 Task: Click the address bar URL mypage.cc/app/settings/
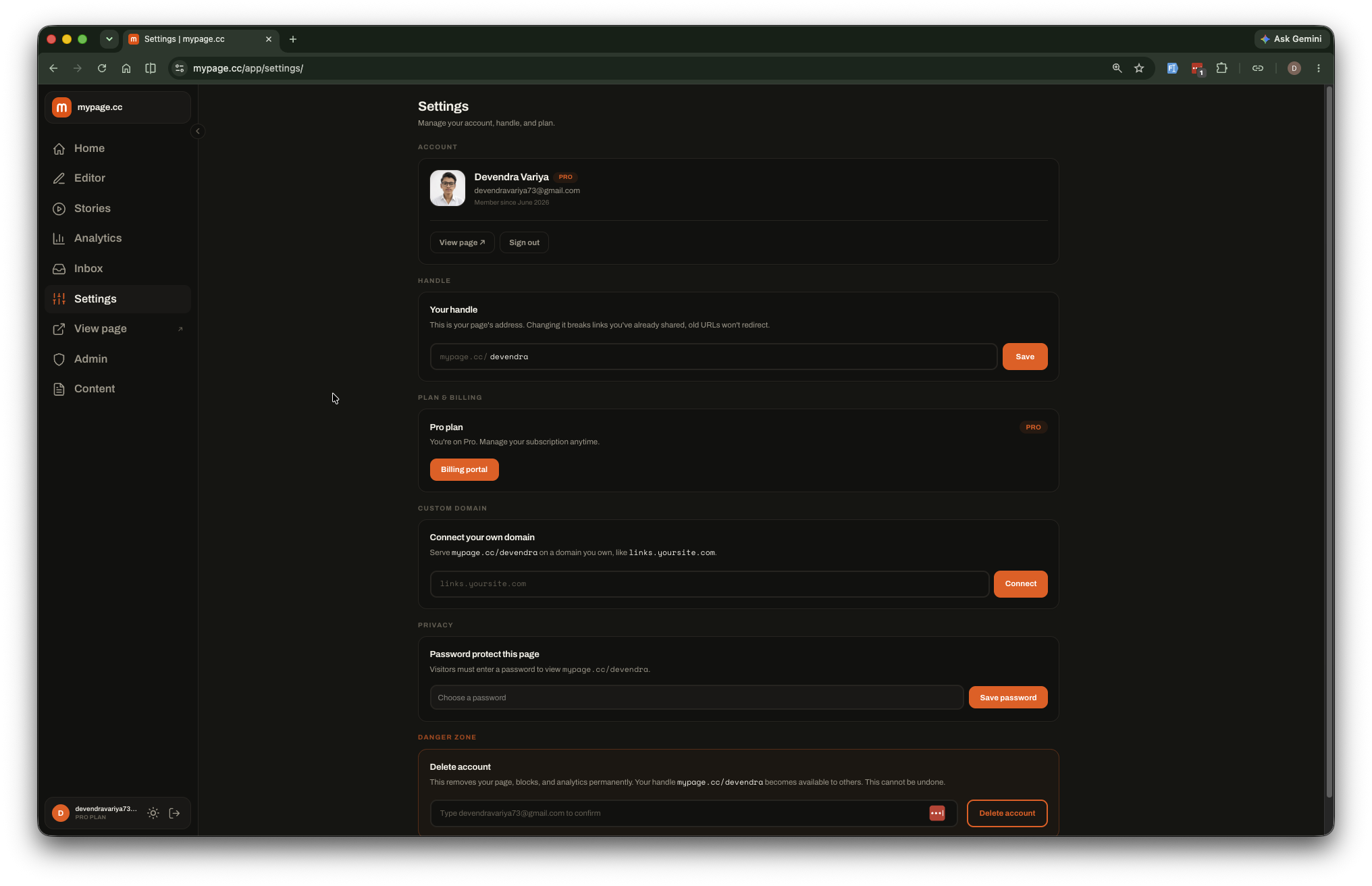pyautogui.click(x=248, y=68)
